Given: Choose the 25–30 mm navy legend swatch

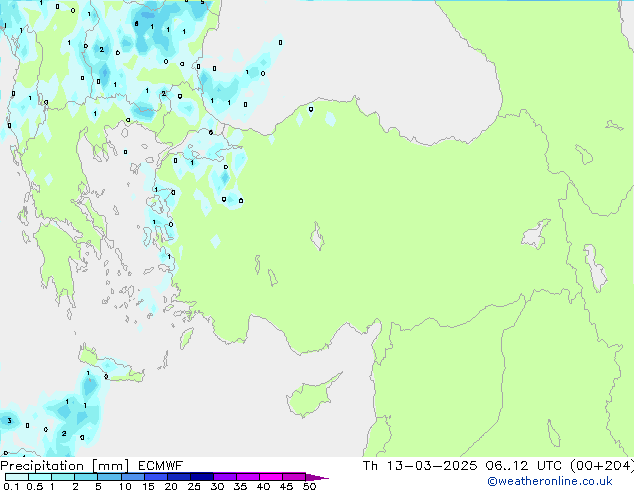Looking at the screenshot, I should [202, 477].
